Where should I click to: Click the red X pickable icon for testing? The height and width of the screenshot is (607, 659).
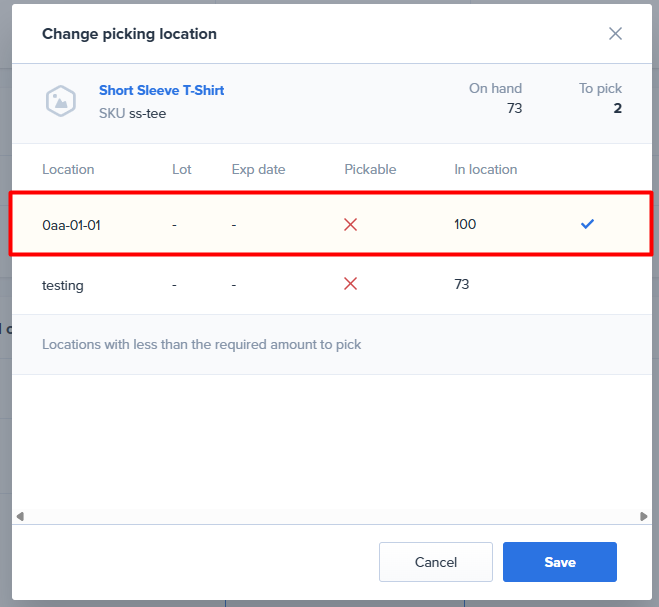(350, 284)
